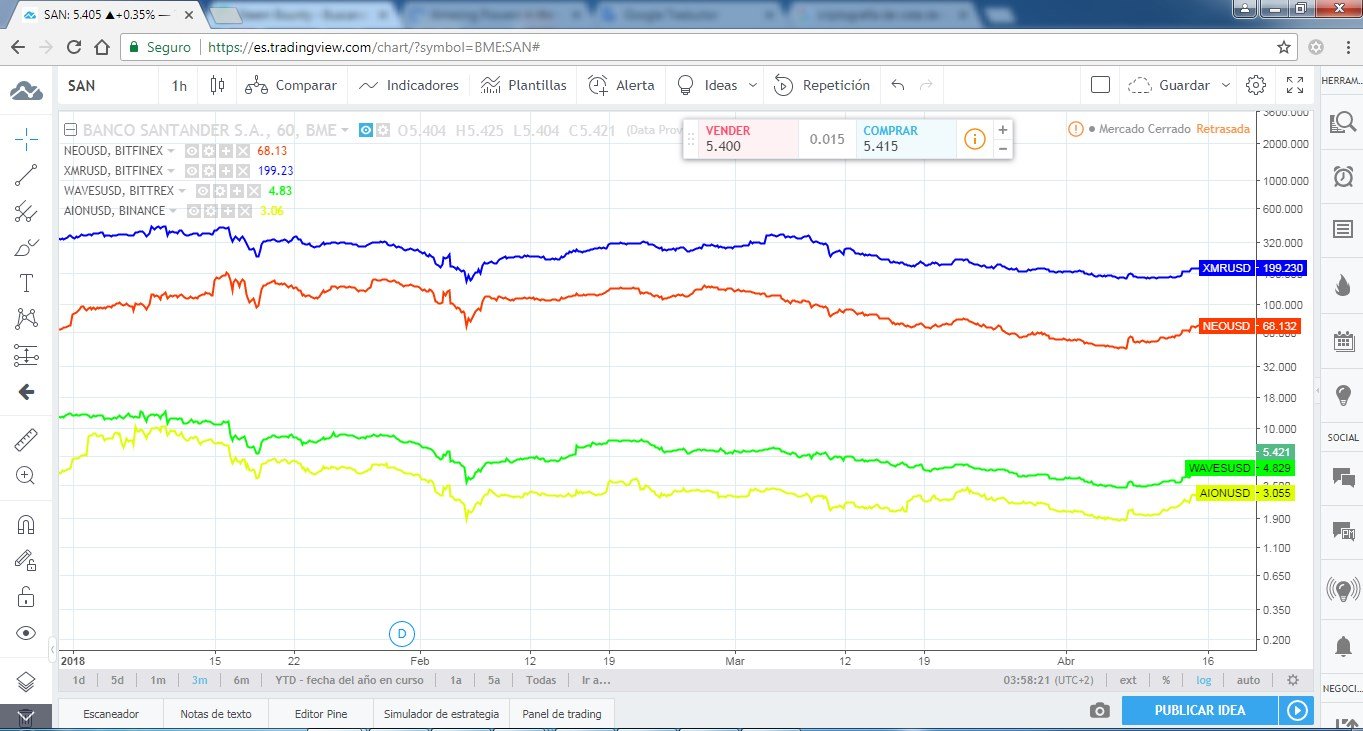Image resolution: width=1363 pixels, height=731 pixels.
Task: Expand NEOUSD, BITFINEX legend dropdown arrow
Action: click(171, 151)
